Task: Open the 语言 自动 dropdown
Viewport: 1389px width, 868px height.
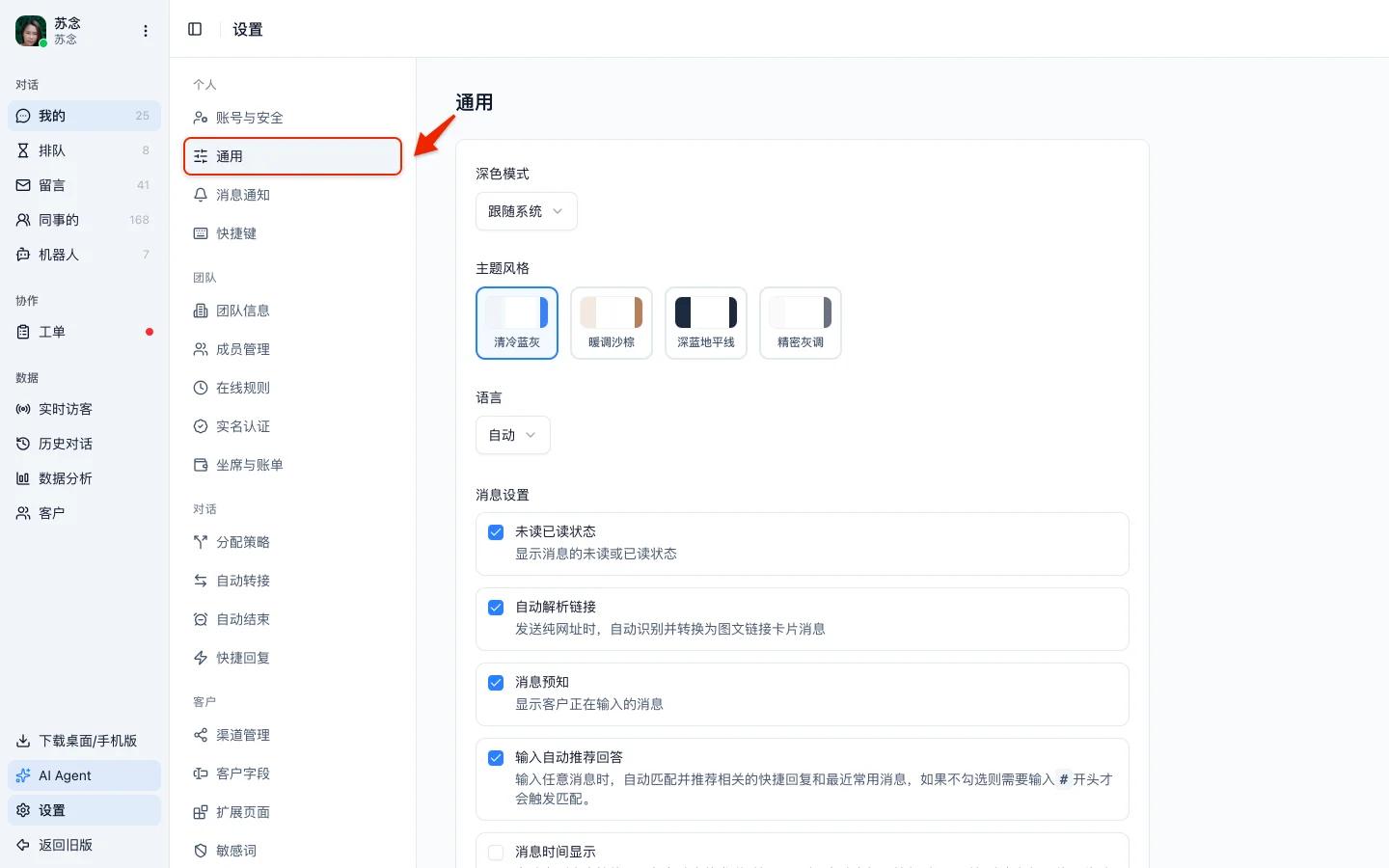Action: (x=513, y=435)
